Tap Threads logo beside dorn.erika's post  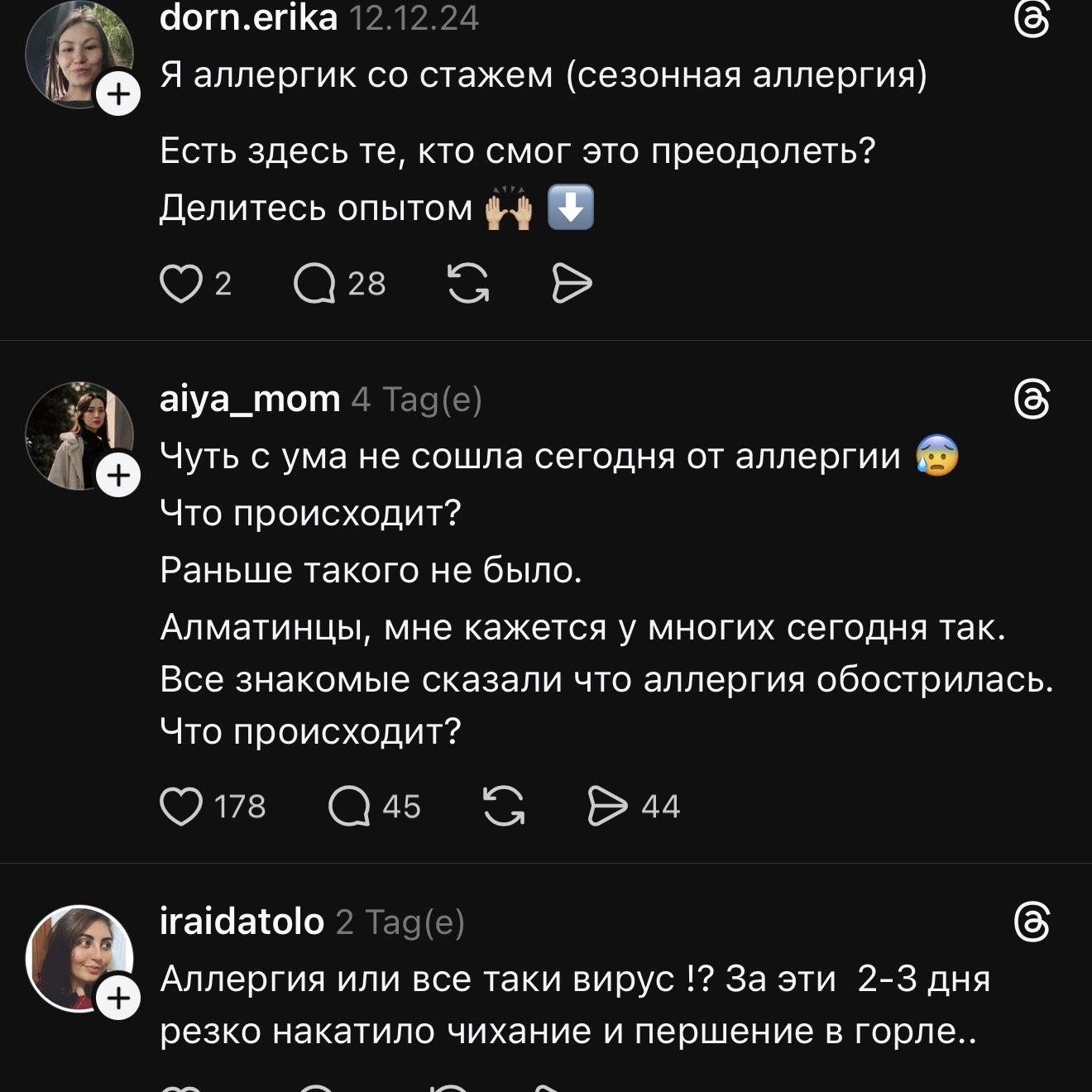(x=1032, y=19)
